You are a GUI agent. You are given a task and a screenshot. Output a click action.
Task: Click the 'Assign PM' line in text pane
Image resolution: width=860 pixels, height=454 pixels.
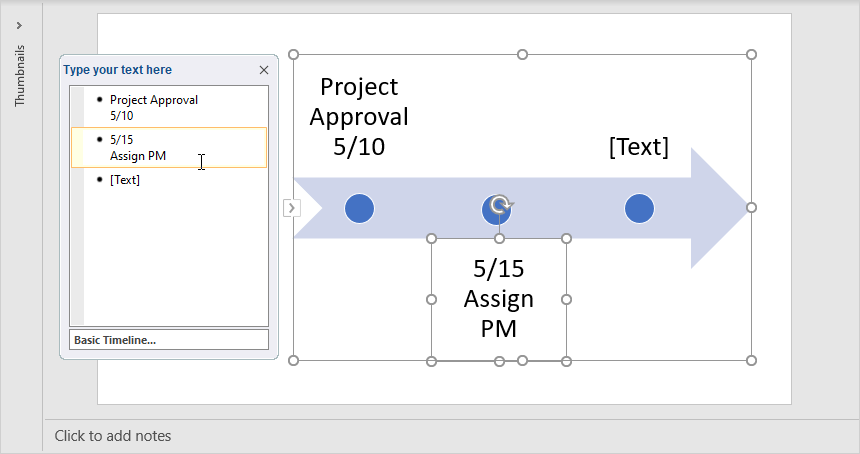138,156
